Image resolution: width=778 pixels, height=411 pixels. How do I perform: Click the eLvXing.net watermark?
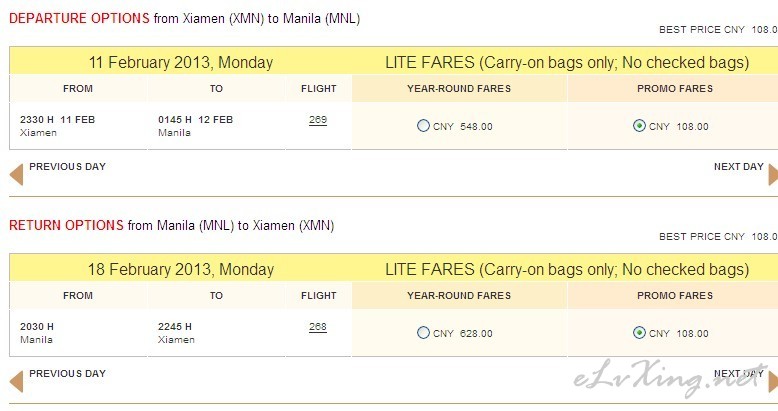click(672, 378)
